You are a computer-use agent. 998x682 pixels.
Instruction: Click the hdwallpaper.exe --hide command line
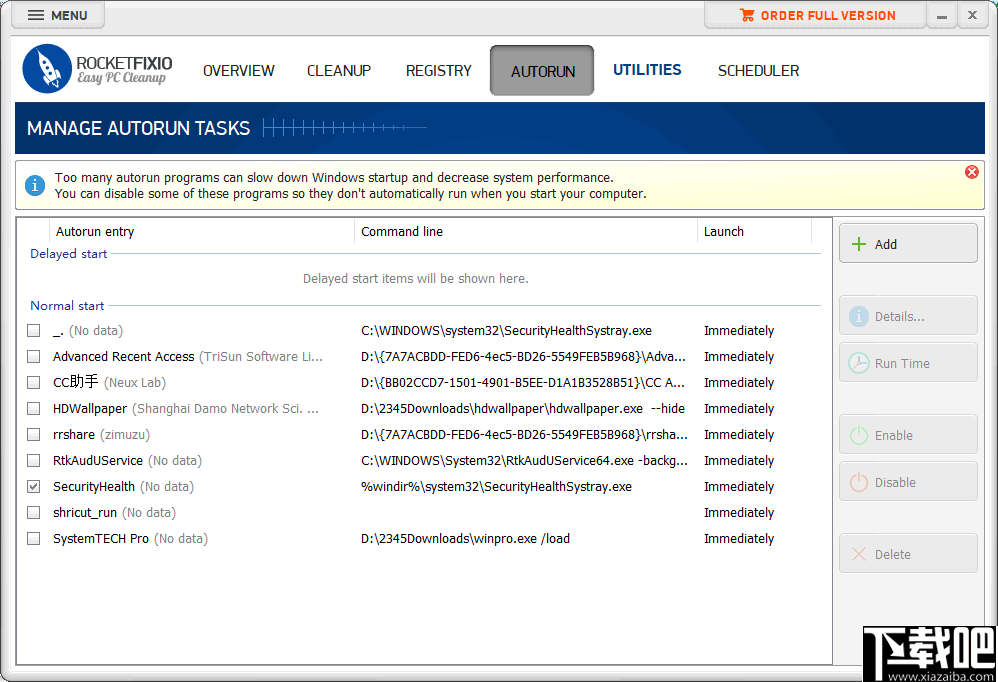(x=523, y=408)
